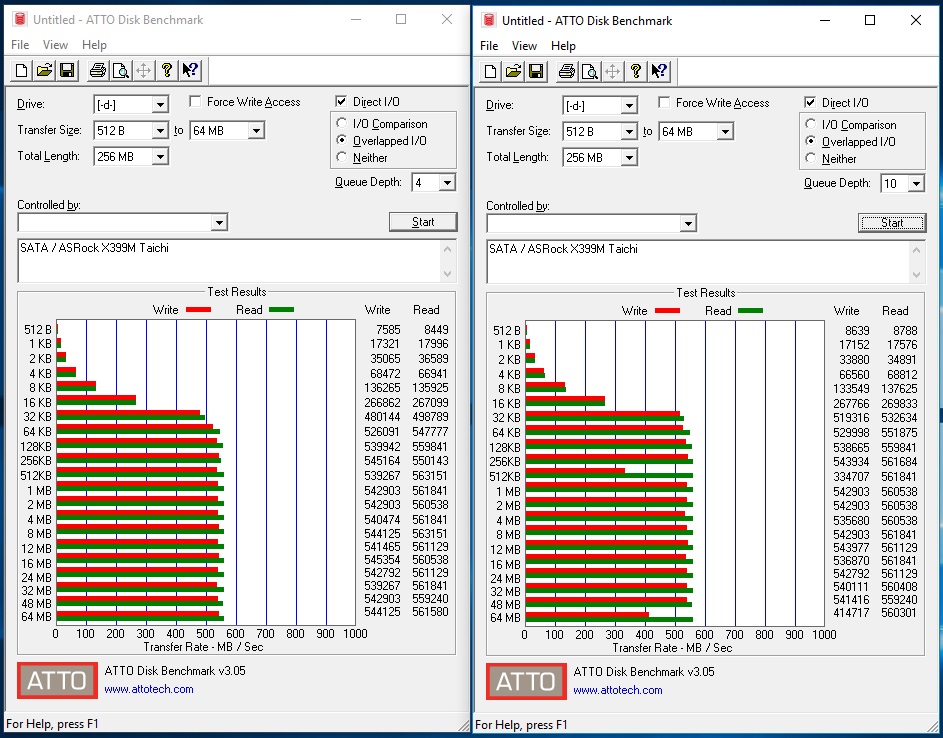Toggle Direct I/O checkbox in left window
This screenshot has width=943, height=738.
pyautogui.click(x=341, y=102)
